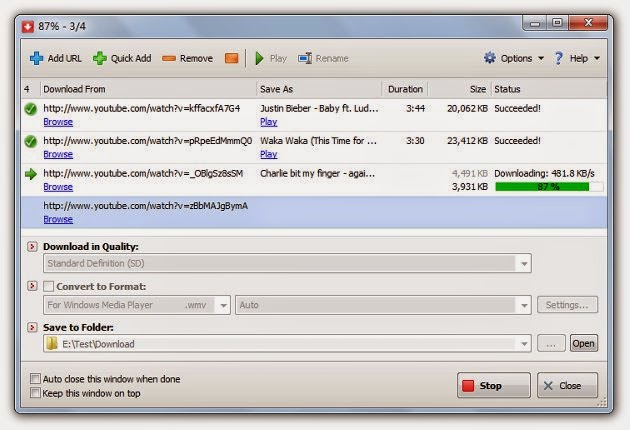Click the Save As column header

(319, 89)
